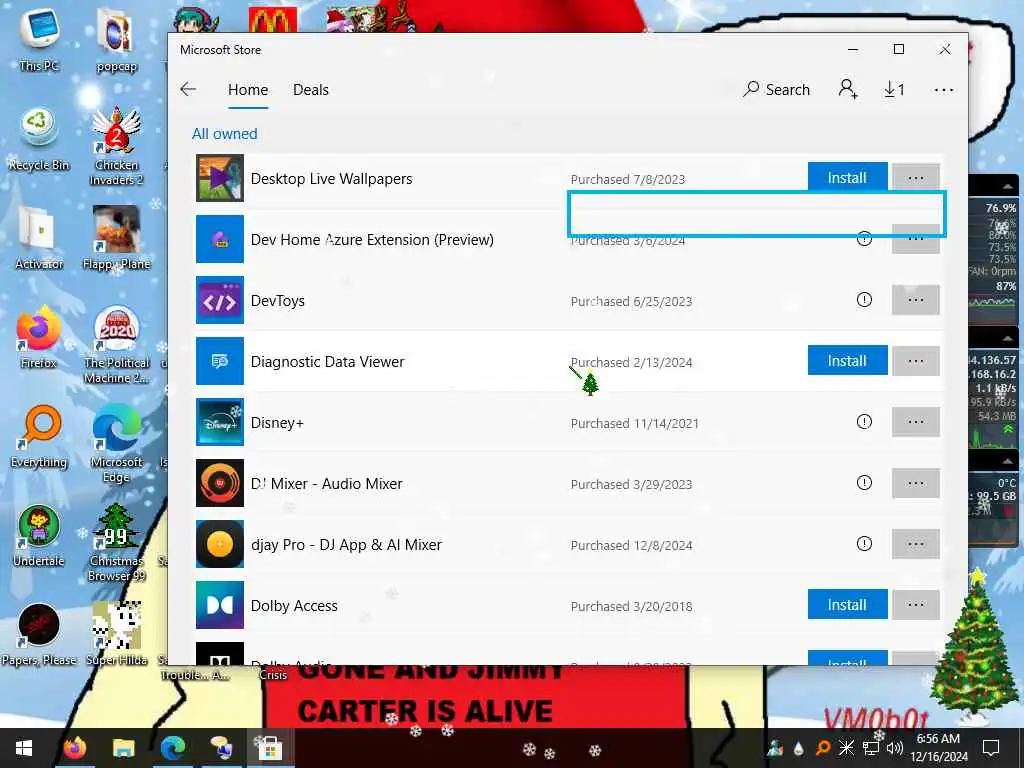
Task: Select Recycle Bin desktop icon
Action: [39, 138]
